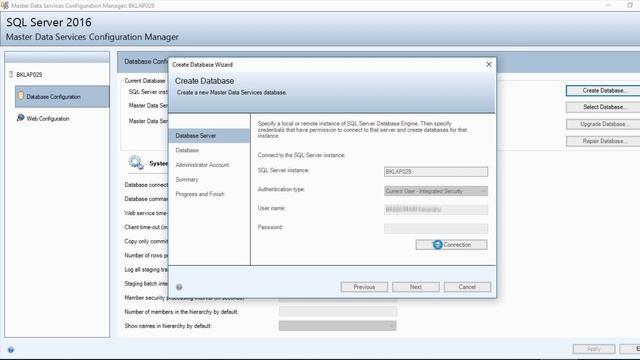Click Previous button in wizard
Viewport: 640px width, 360px height.
coord(364,287)
